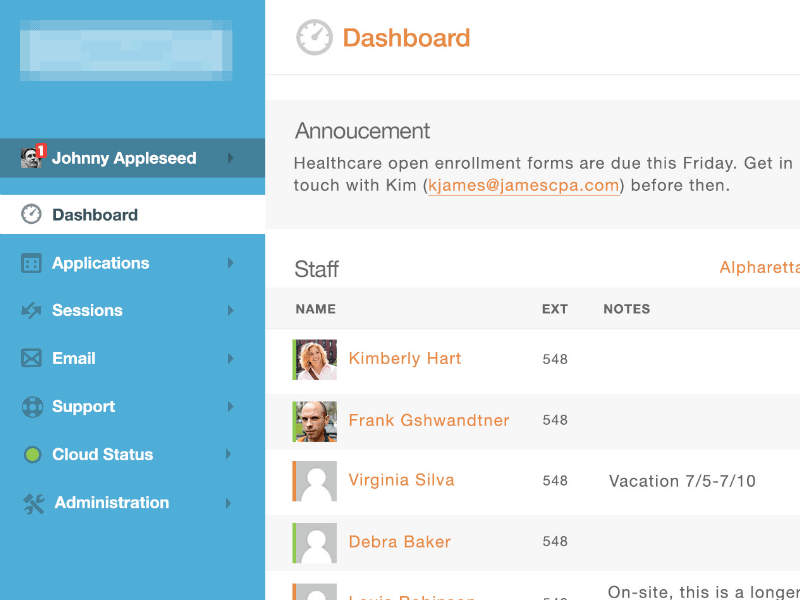Click Frank Gshwandtner's profile photo
The image size is (800, 600).
coord(316,421)
